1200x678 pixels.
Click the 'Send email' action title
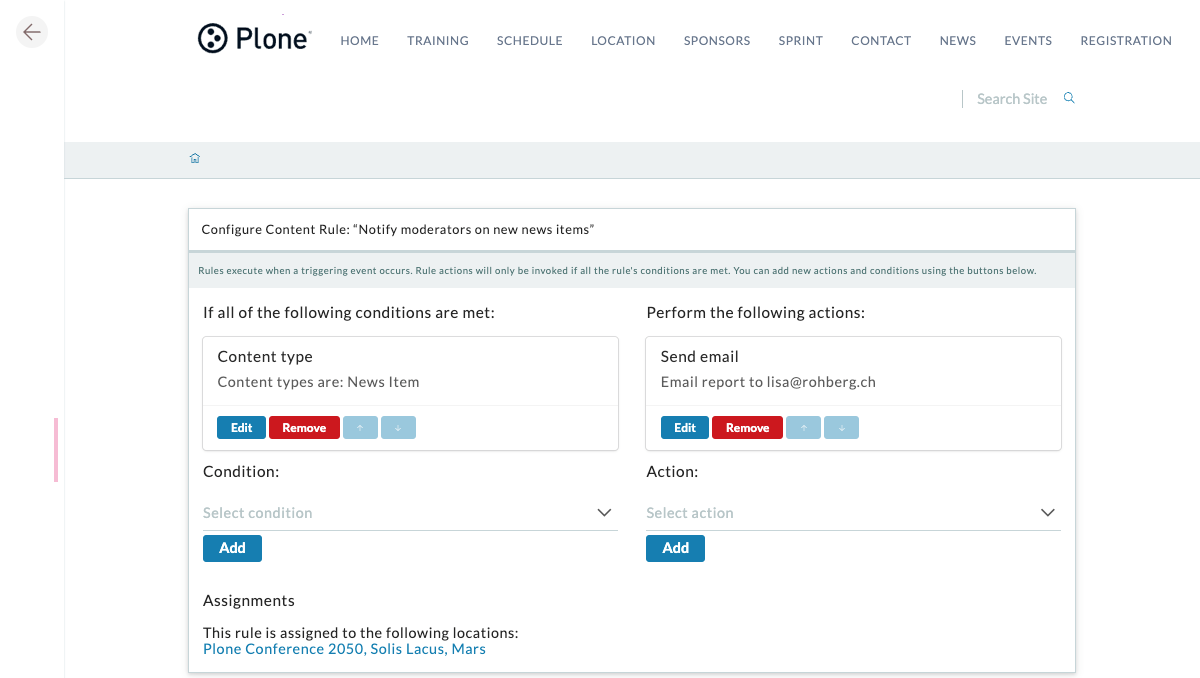700,357
